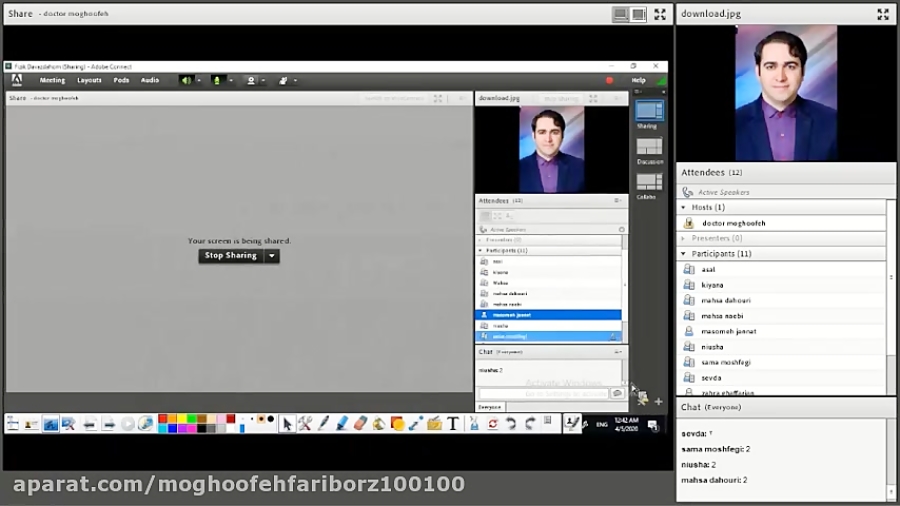The height and width of the screenshot is (506, 900).
Task: Select participant sevda in outer list
Action: 783,377
